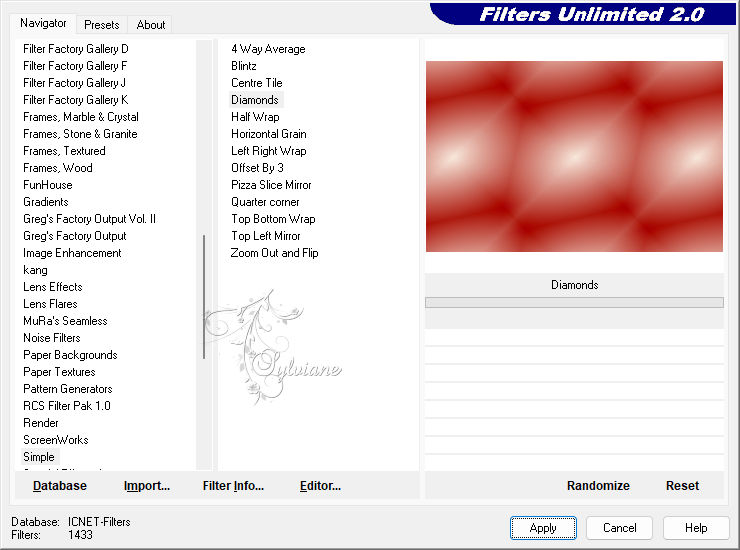Select RCS Filter Pak 1.0 category

point(67,406)
